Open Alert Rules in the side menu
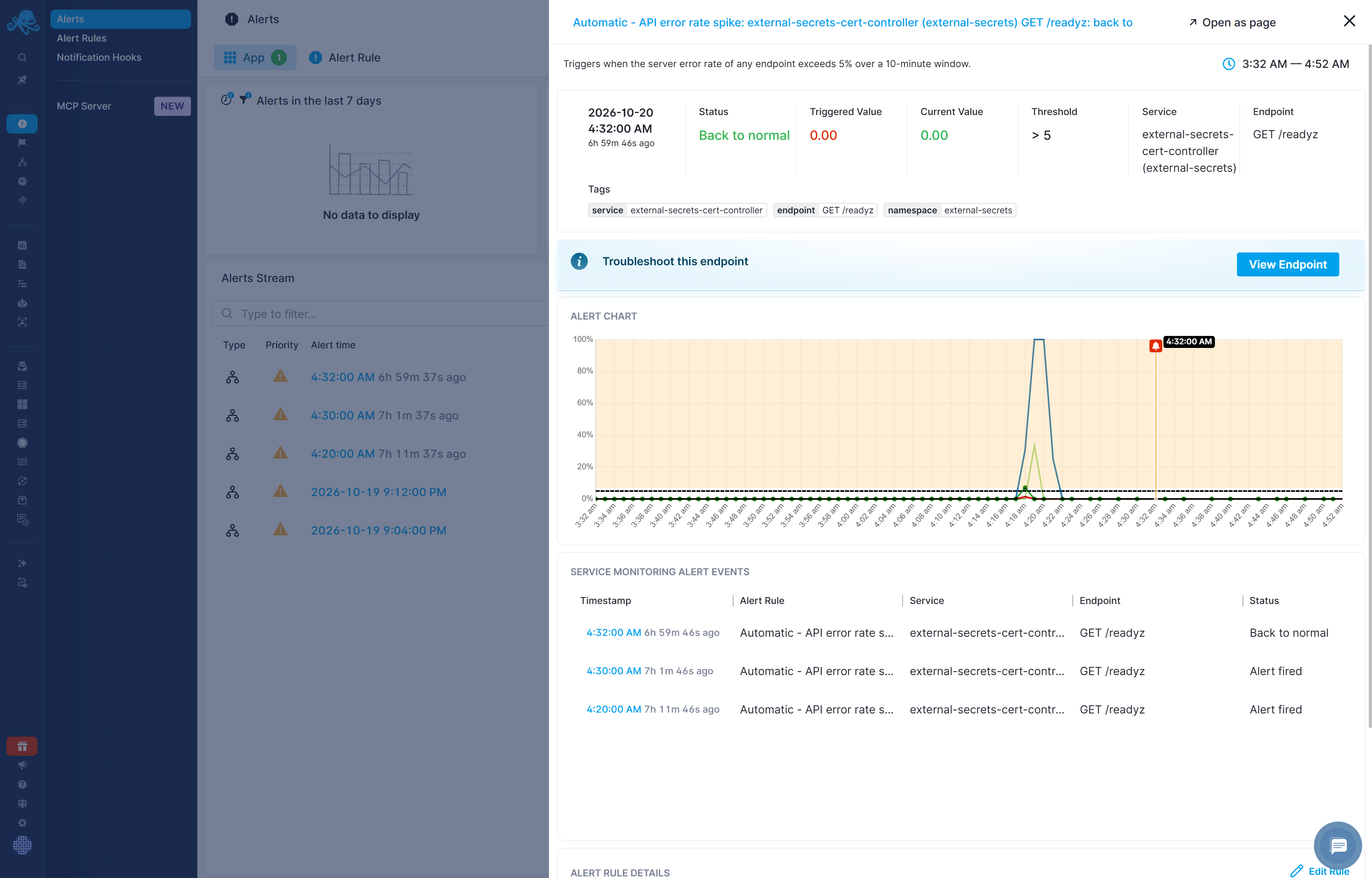Viewport: 1372px width, 878px height. (x=82, y=38)
